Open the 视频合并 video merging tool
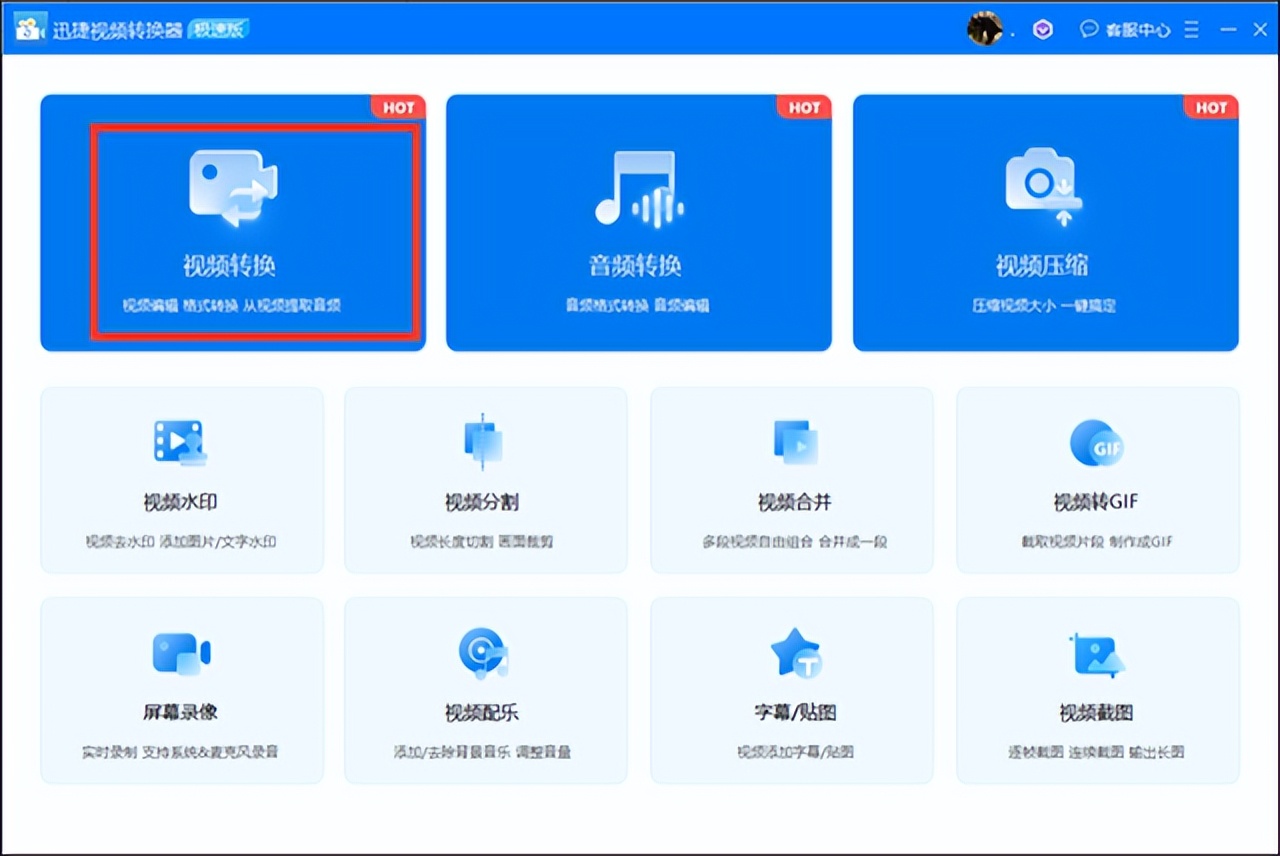Viewport: 1280px width, 856px height. click(792, 480)
